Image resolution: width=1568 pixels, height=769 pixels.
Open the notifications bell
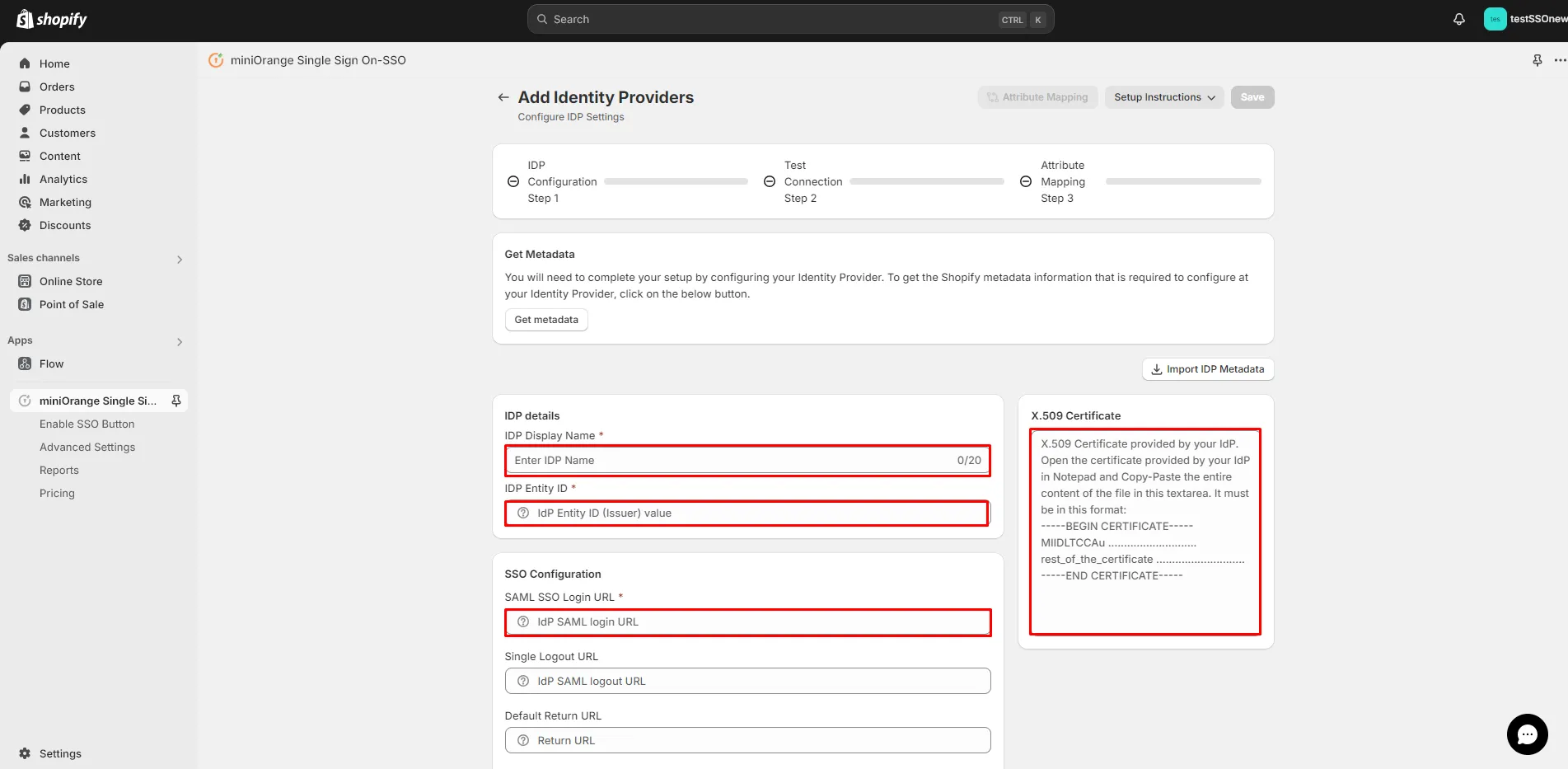click(x=1459, y=19)
